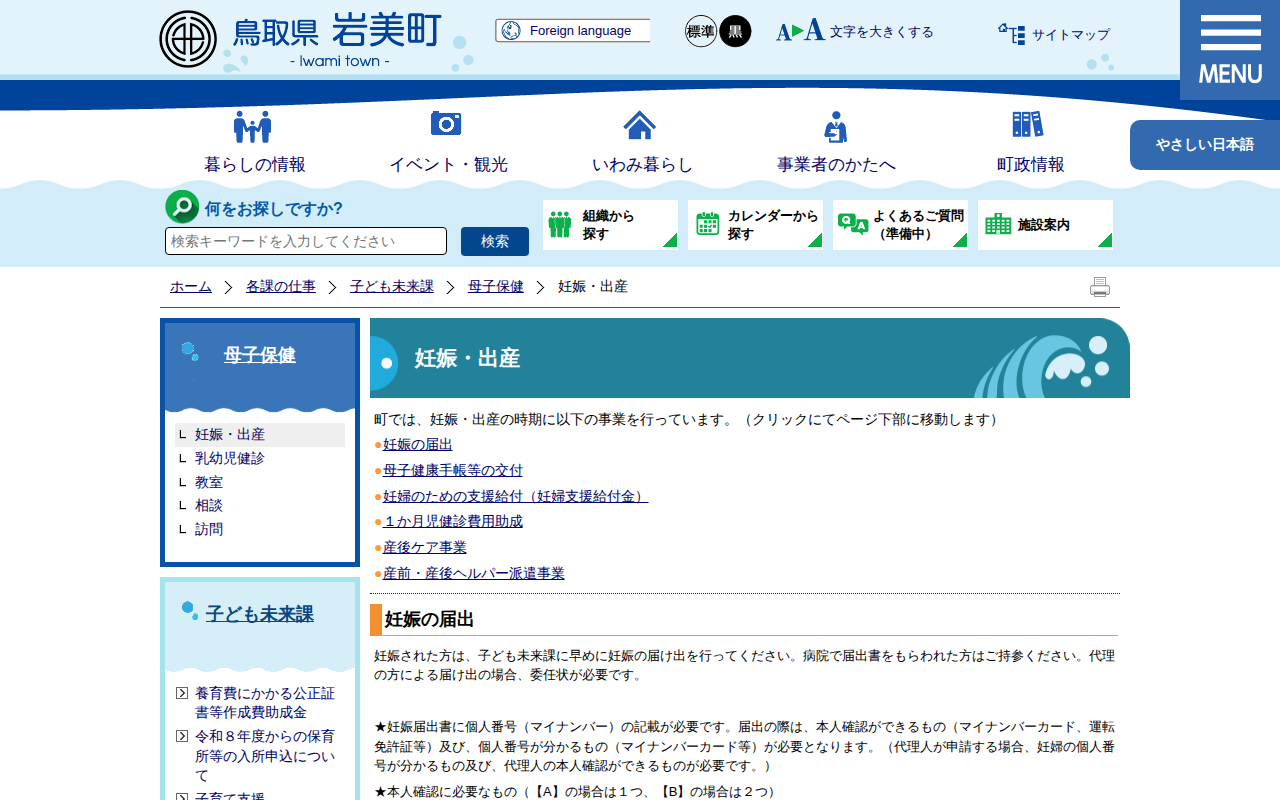Switch to the 黒 background mode
The height and width of the screenshot is (800, 1280).
[x=735, y=31]
